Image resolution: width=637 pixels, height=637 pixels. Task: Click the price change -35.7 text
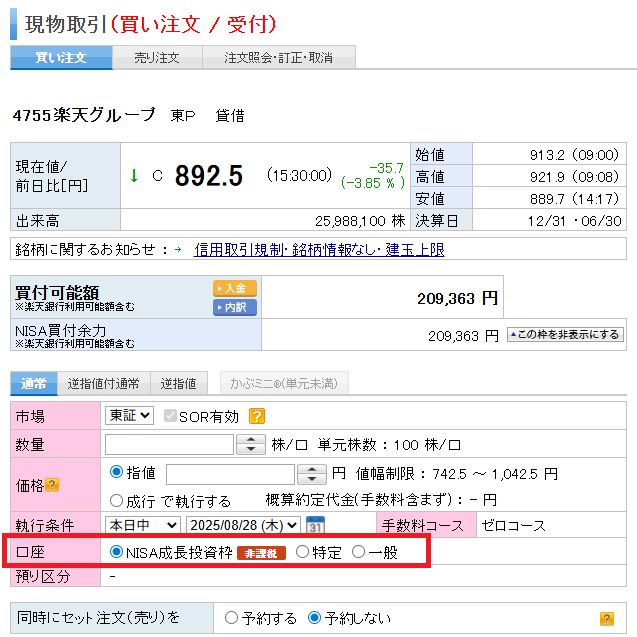tap(386, 168)
